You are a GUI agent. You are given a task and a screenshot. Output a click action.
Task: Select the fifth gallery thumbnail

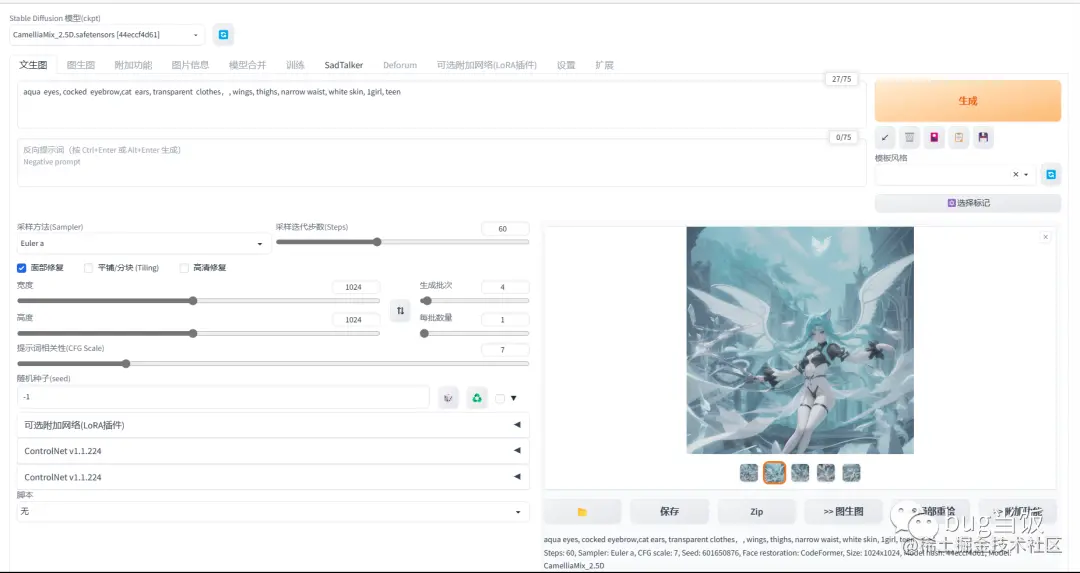(851, 472)
